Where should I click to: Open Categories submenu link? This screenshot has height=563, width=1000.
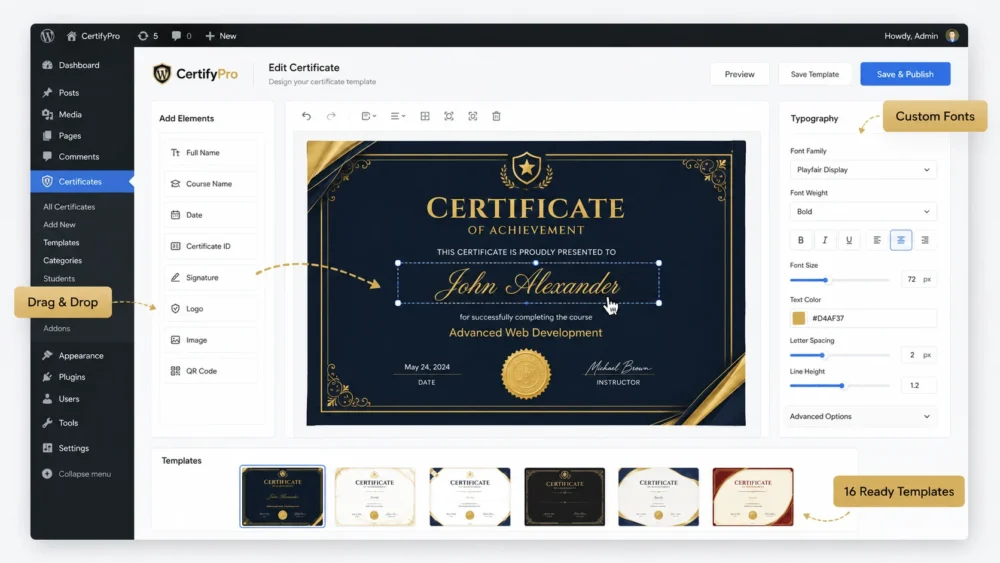coord(62,260)
